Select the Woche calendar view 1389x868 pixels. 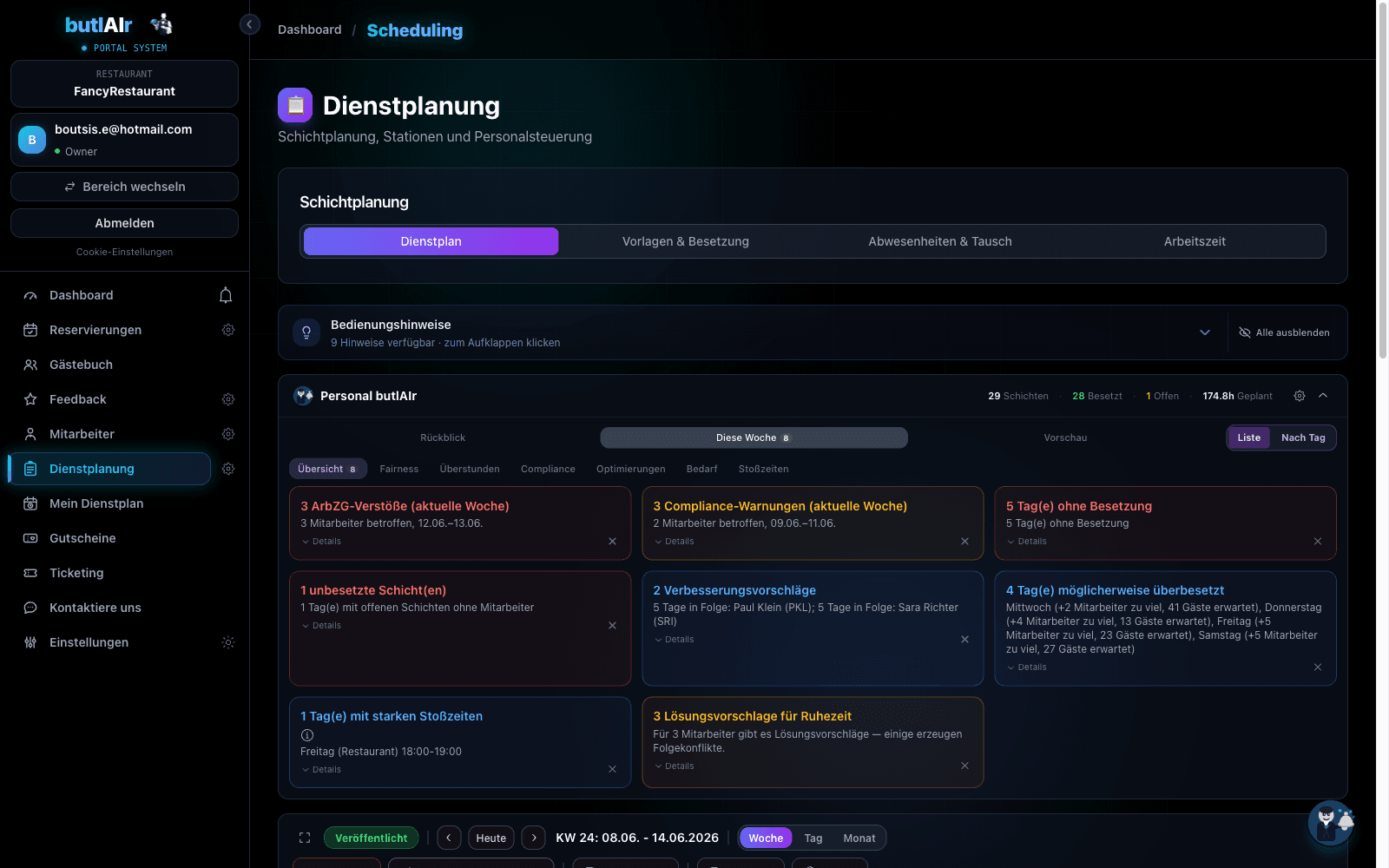coord(766,838)
